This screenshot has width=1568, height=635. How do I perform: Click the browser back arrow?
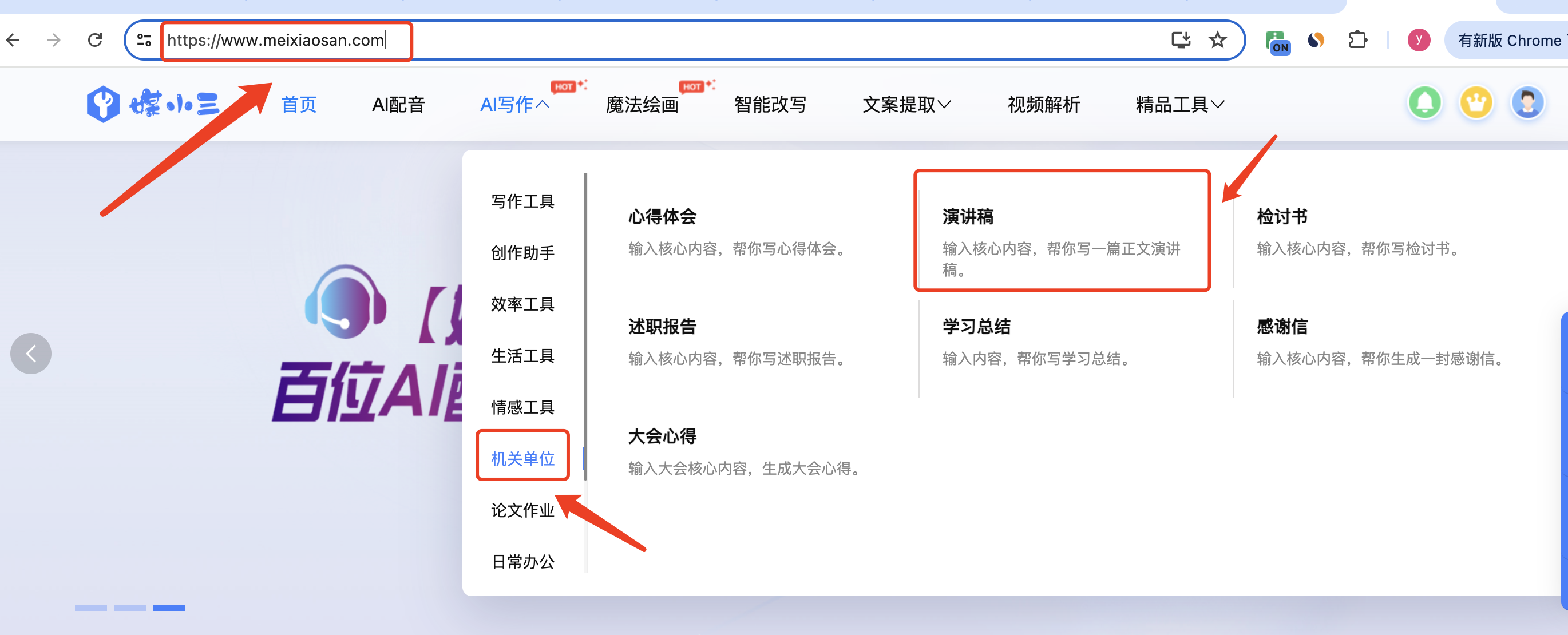coord(13,40)
